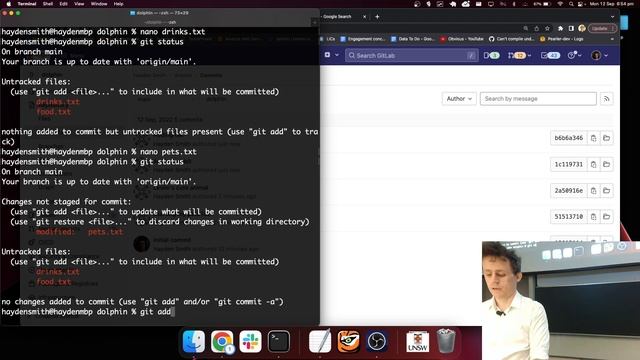640x360 pixels.
Task: Browse files at commit b6b6a346
Action: (607, 138)
